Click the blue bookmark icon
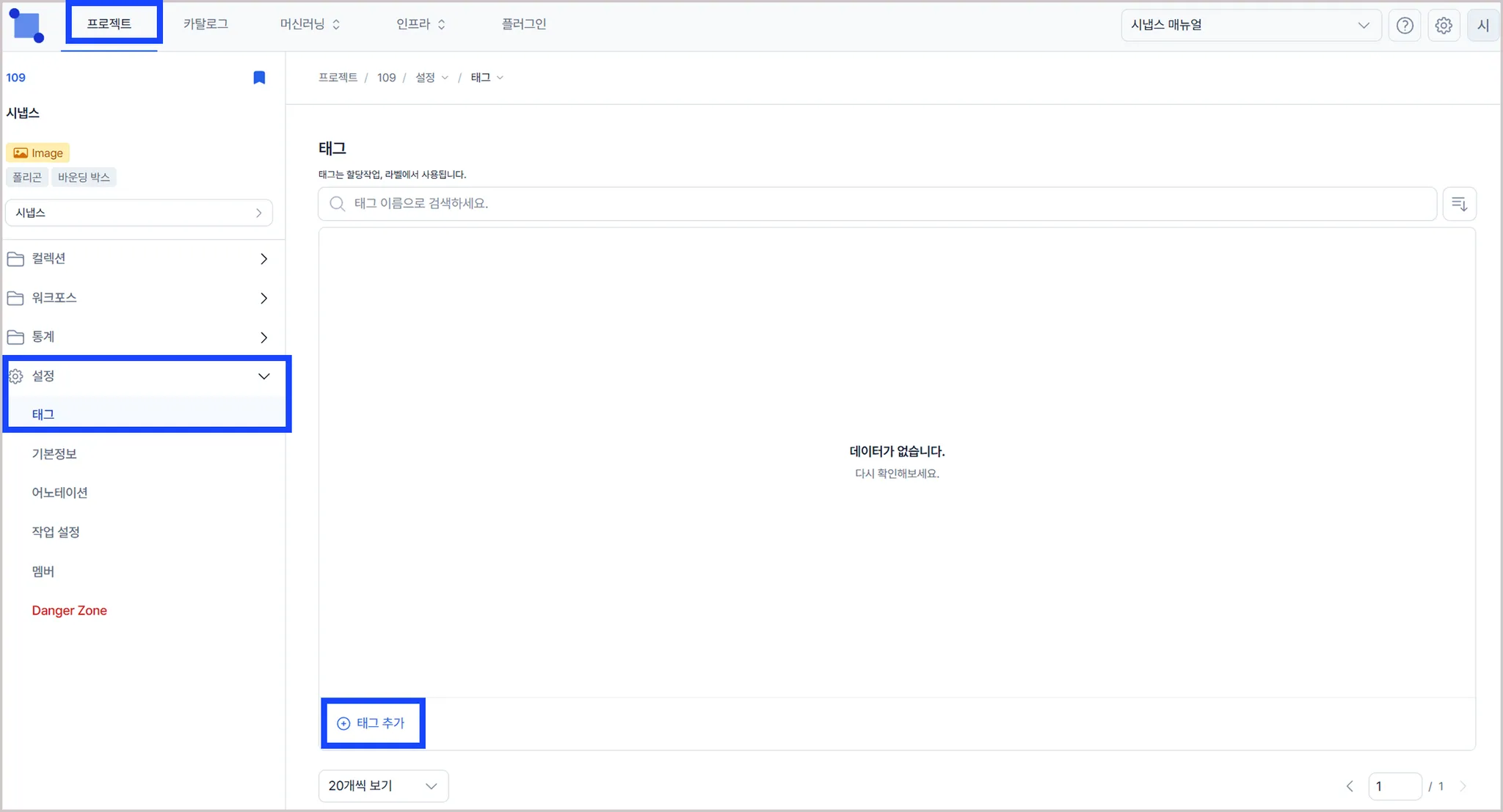Image resolution: width=1503 pixels, height=812 pixels. click(x=259, y=78)
